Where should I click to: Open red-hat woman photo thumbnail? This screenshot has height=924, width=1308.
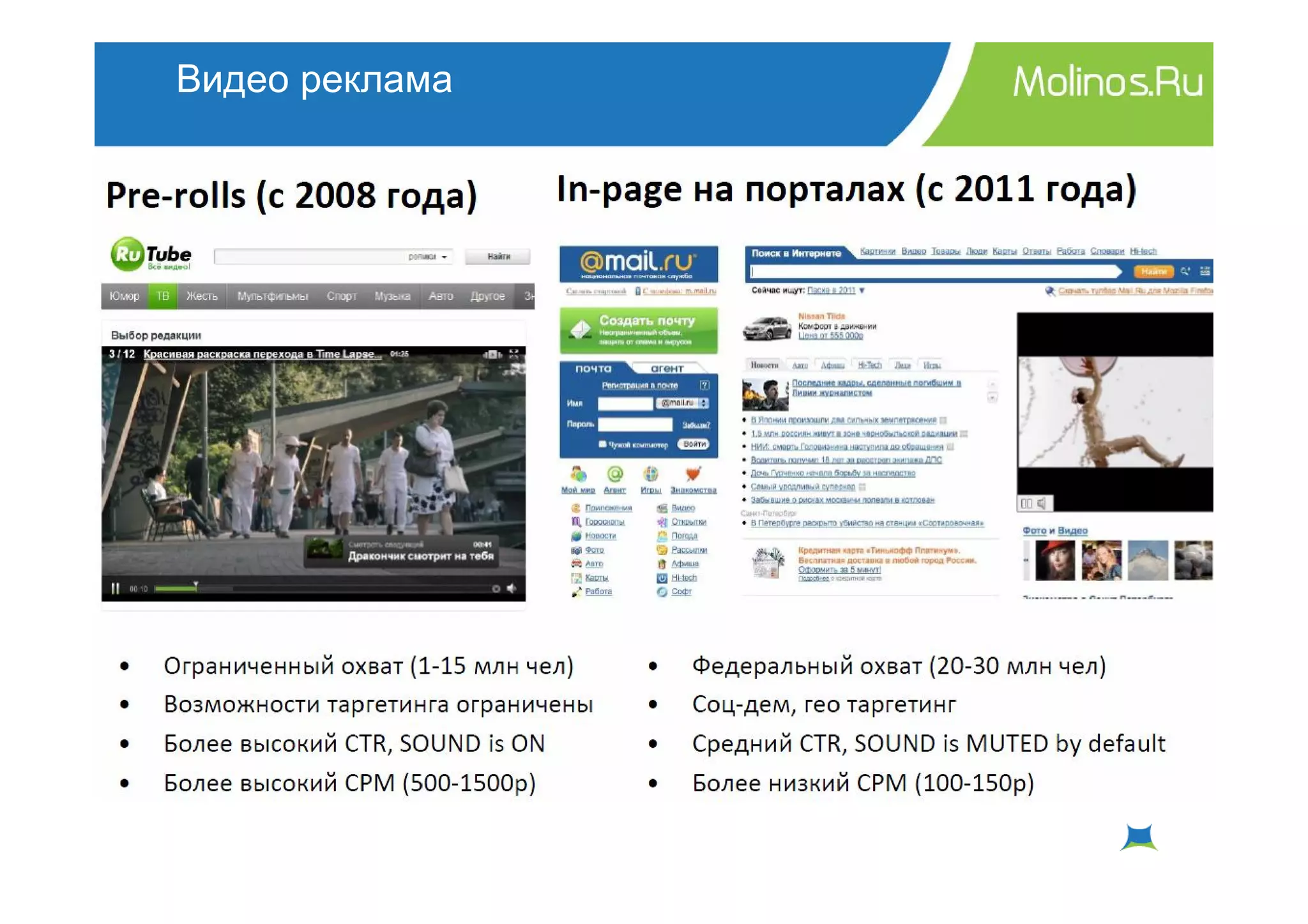tap(1054, 561)
